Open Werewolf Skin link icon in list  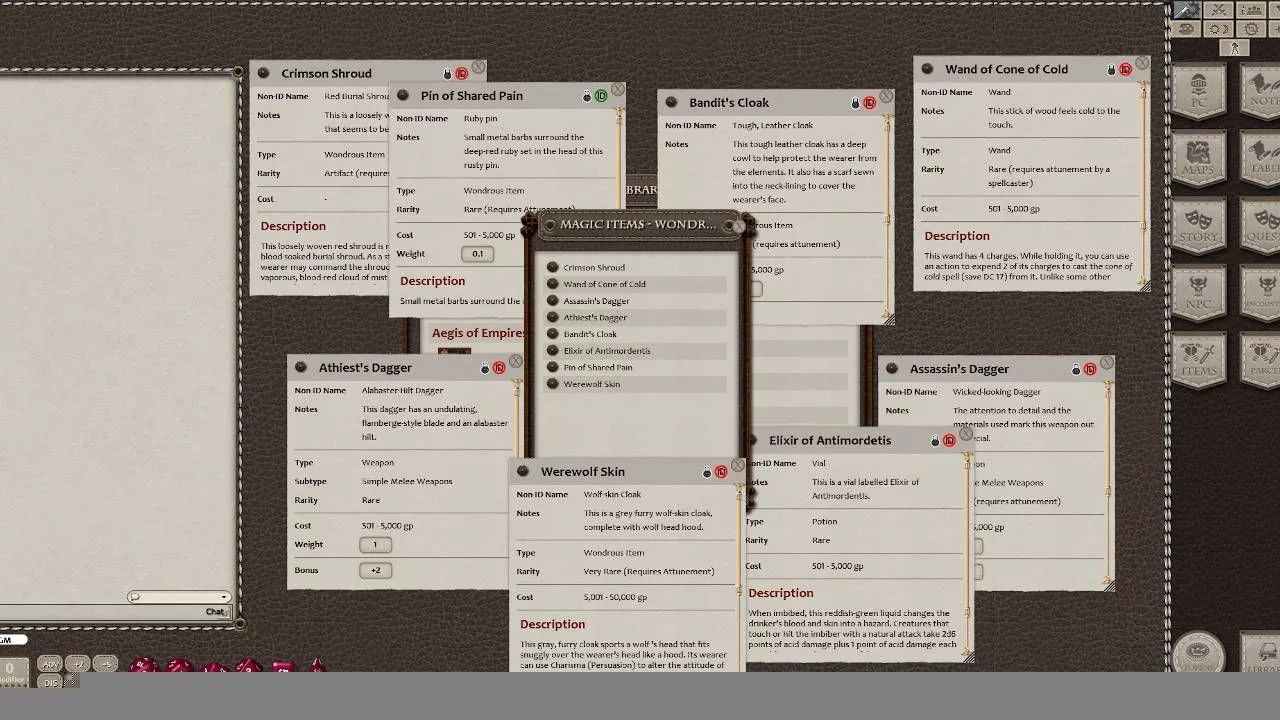tap(552, 384)
